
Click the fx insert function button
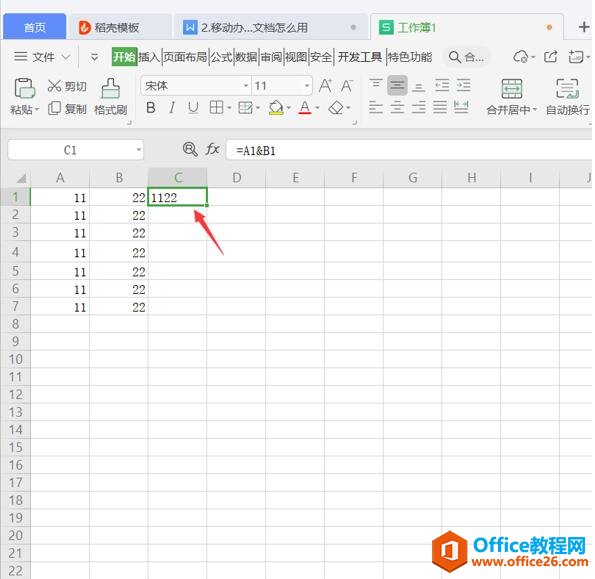(x=212, y=149)
